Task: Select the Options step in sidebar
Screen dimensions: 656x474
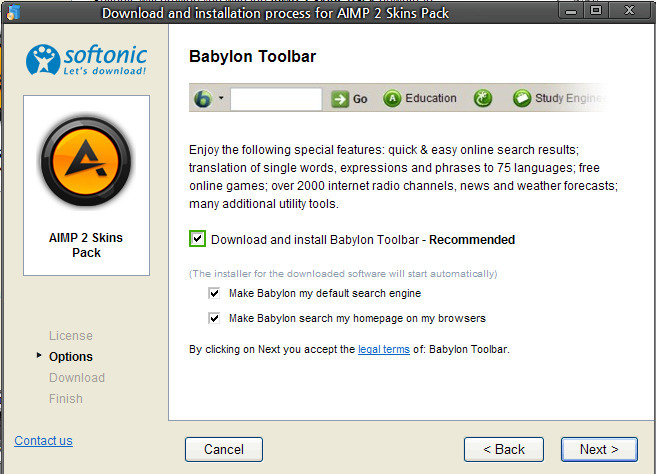Action: pyautogui.click(x=71, y=356)
